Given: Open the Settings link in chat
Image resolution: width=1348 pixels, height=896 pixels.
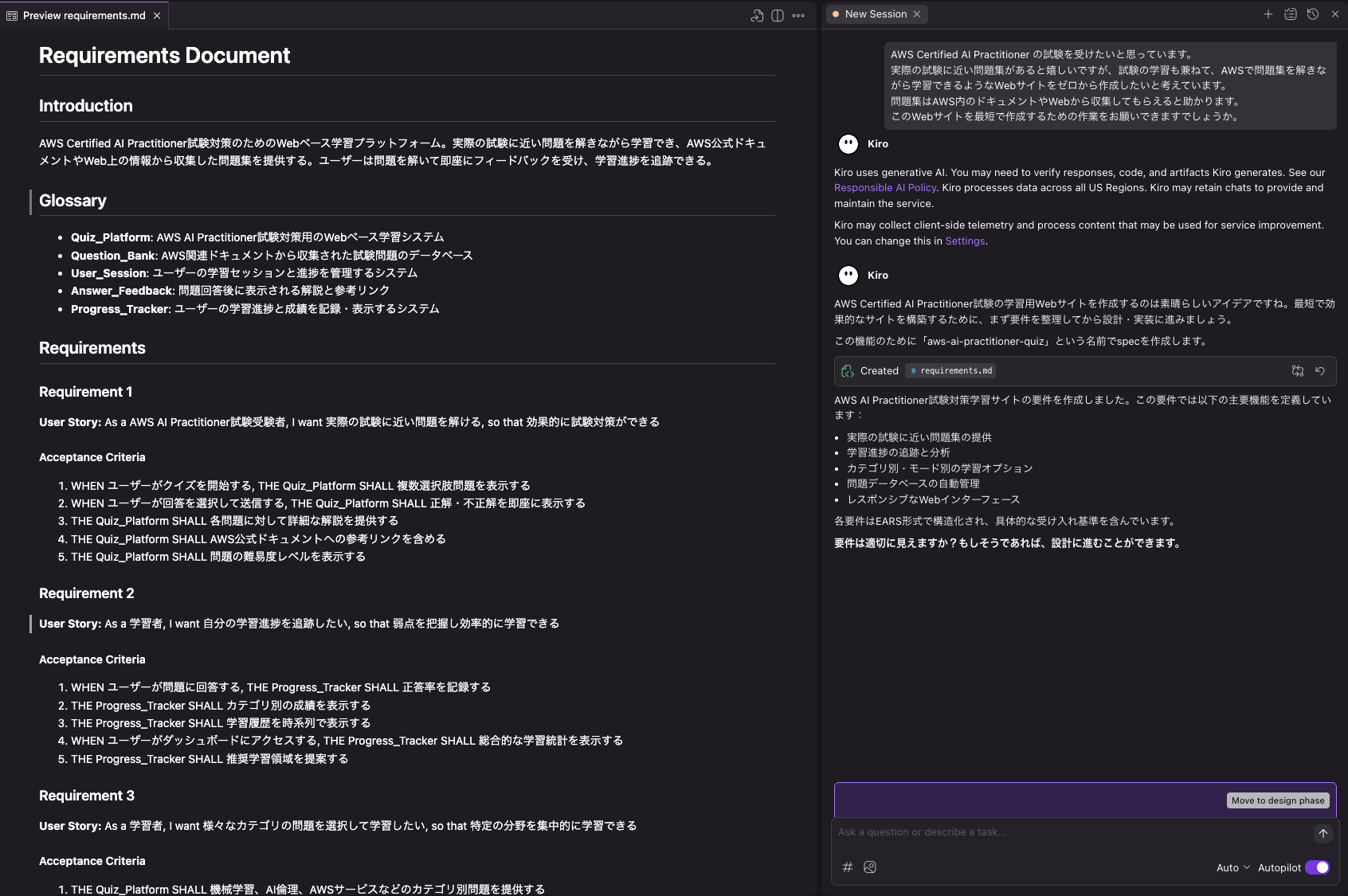Looking at the screenshot, I should click(x=965, y=241).
